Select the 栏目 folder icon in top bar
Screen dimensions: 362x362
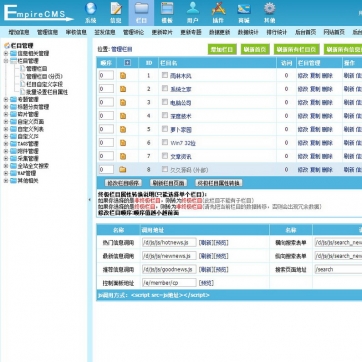141,9
